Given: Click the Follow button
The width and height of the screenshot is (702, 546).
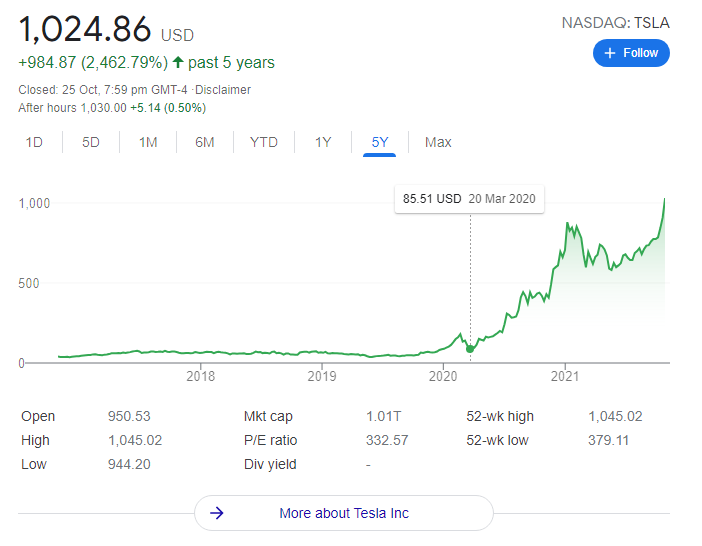Looking at the screenshot, I should point(631,53).
